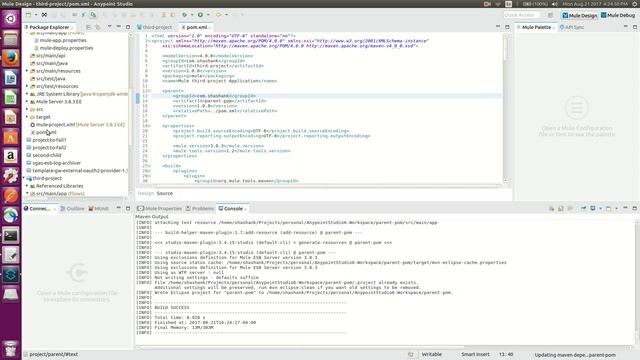Click Smart Insert status bar entry
Viewport: 640px width, 360px height.
[475, 354]
